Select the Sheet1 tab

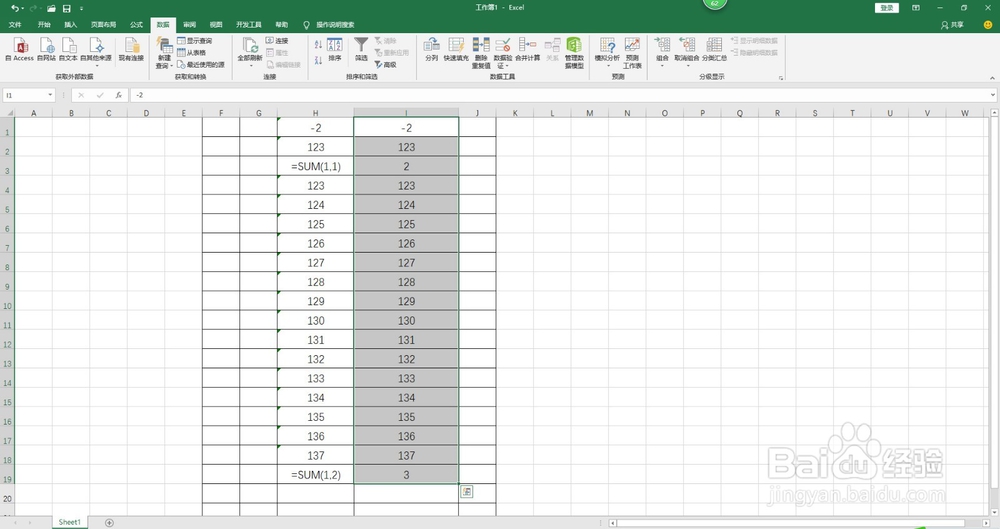pos(70,522)
